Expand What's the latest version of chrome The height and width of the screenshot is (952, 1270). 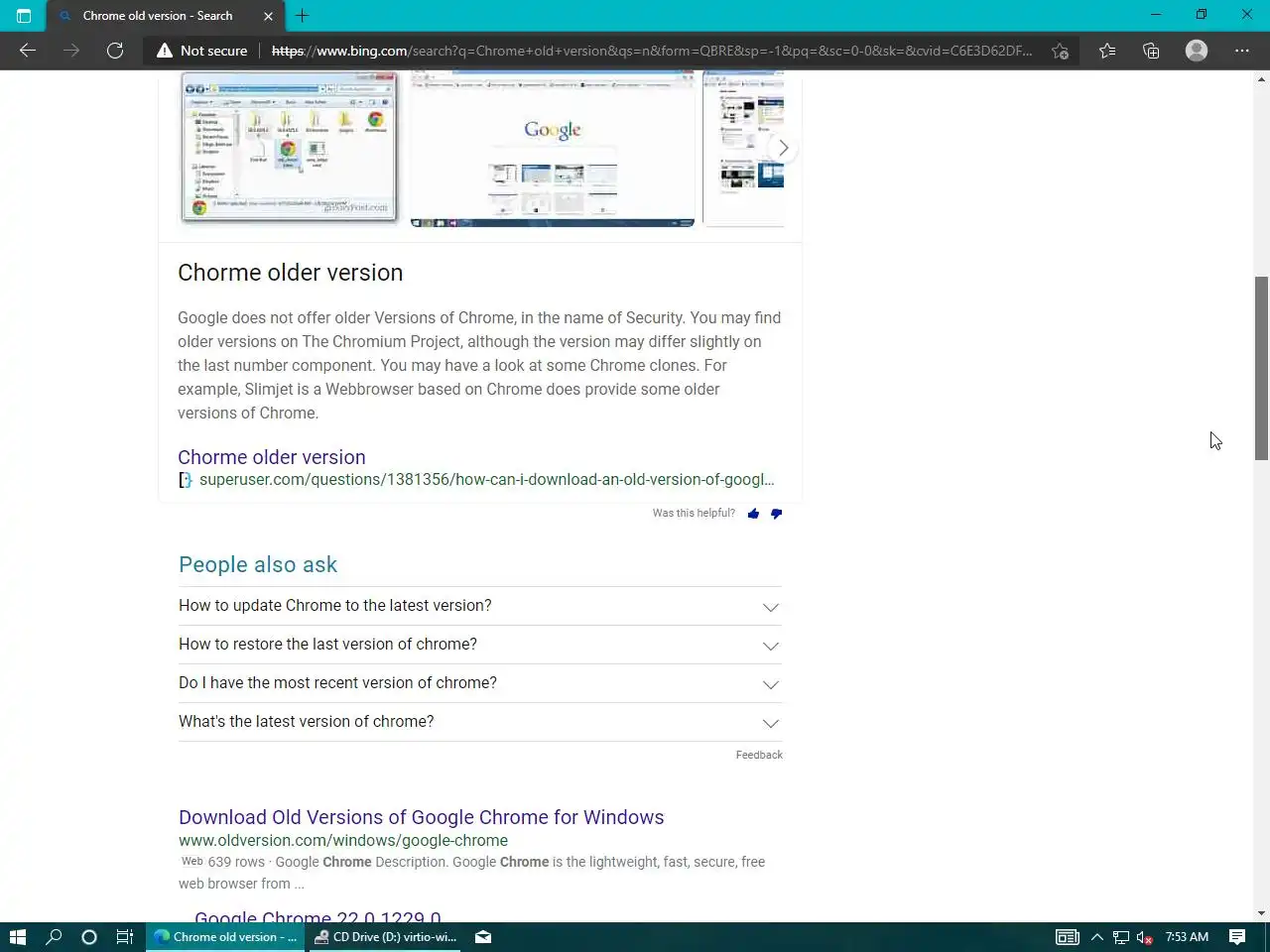tap(480, 722)
